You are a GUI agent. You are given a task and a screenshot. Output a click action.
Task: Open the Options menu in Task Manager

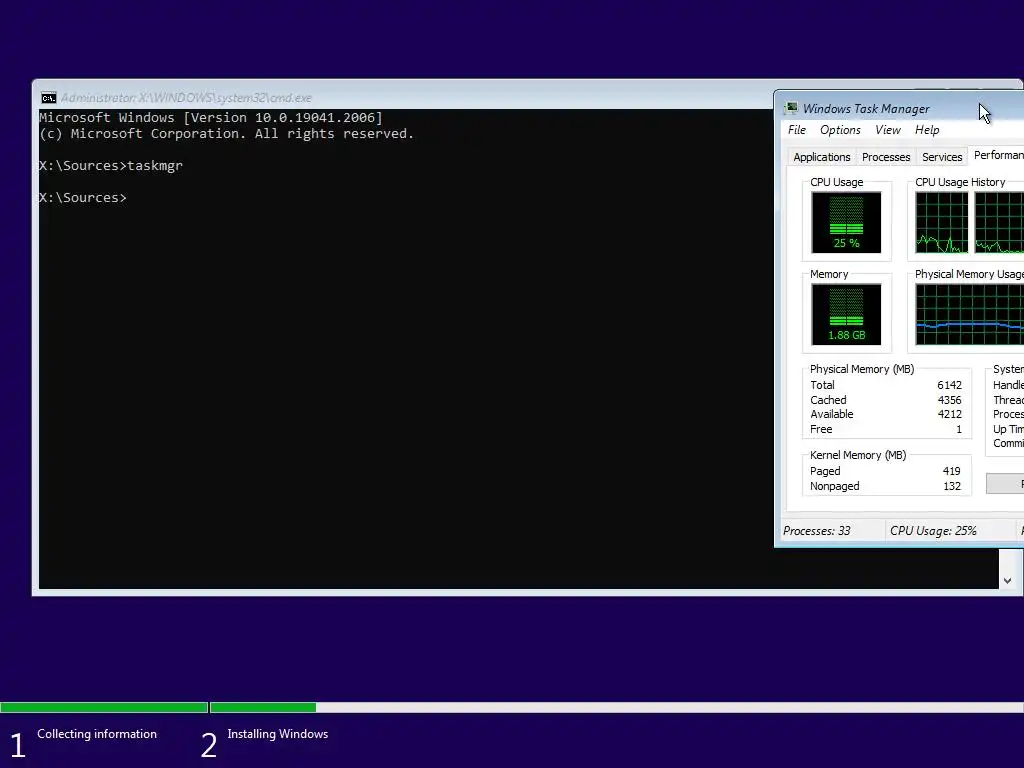(x=840, y=130)
